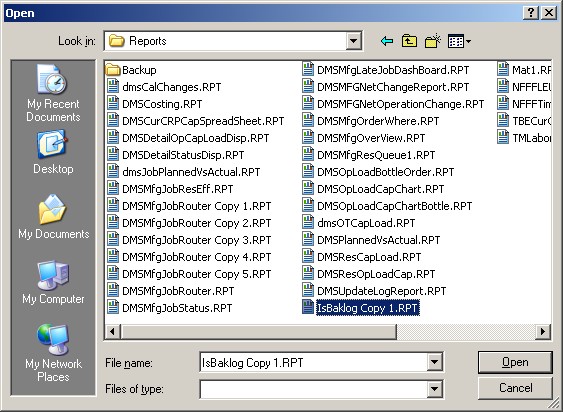Select the My Computer shortcut
The image size is (563, 412).
click(53, 282)
